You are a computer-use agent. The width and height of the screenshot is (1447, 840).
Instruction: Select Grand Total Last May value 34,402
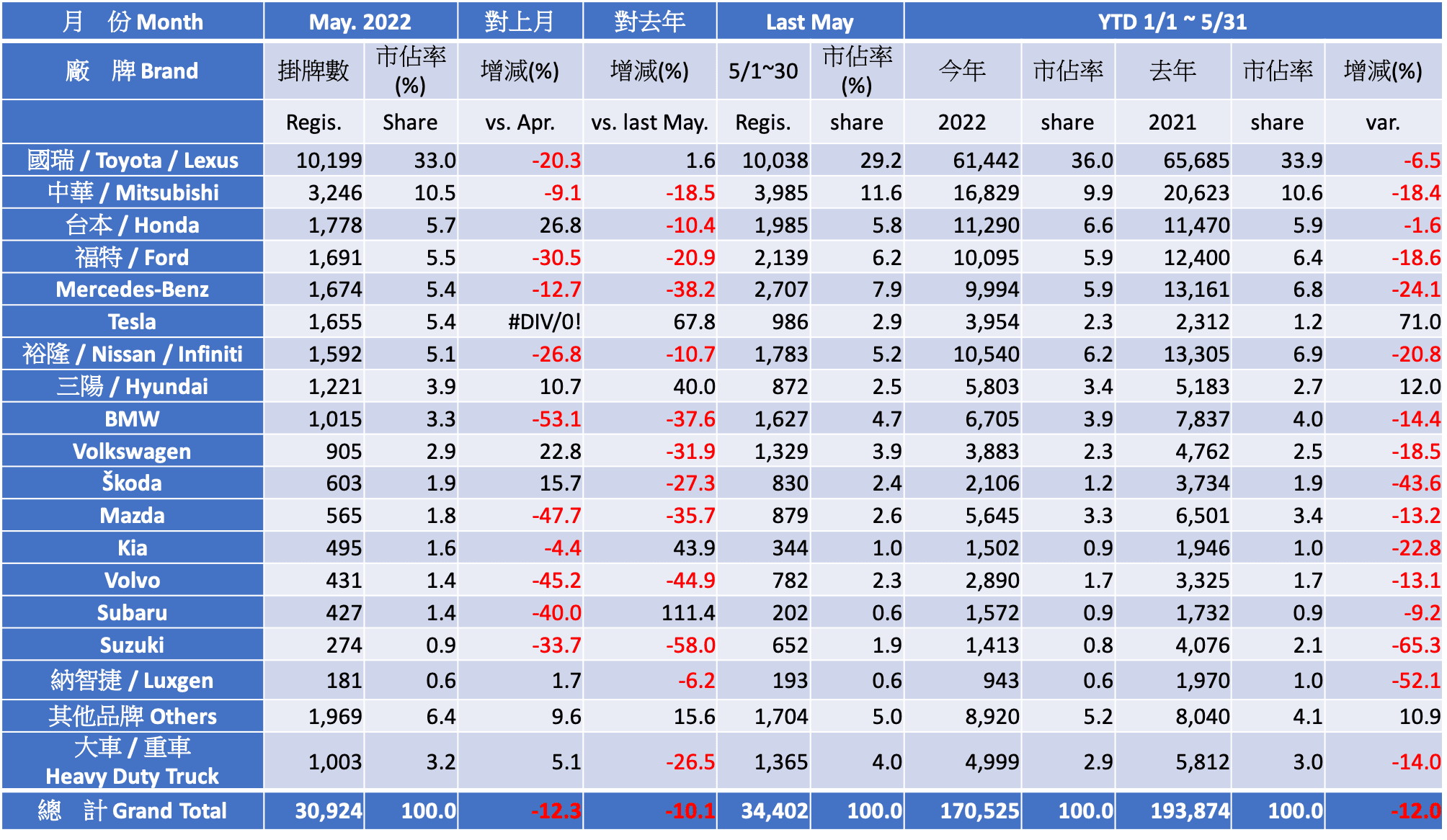[764, 810]
